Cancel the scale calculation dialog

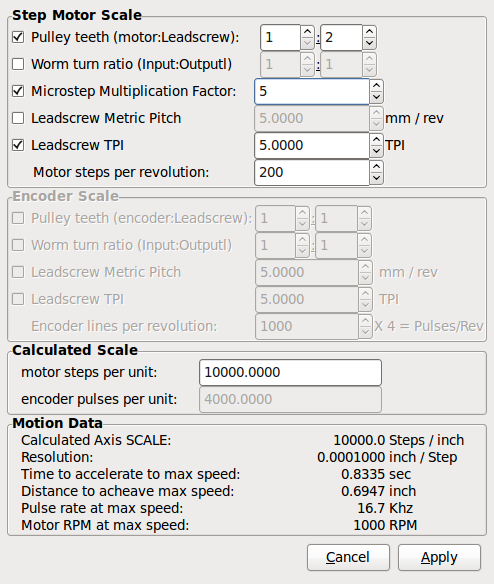tap(348, 558)
